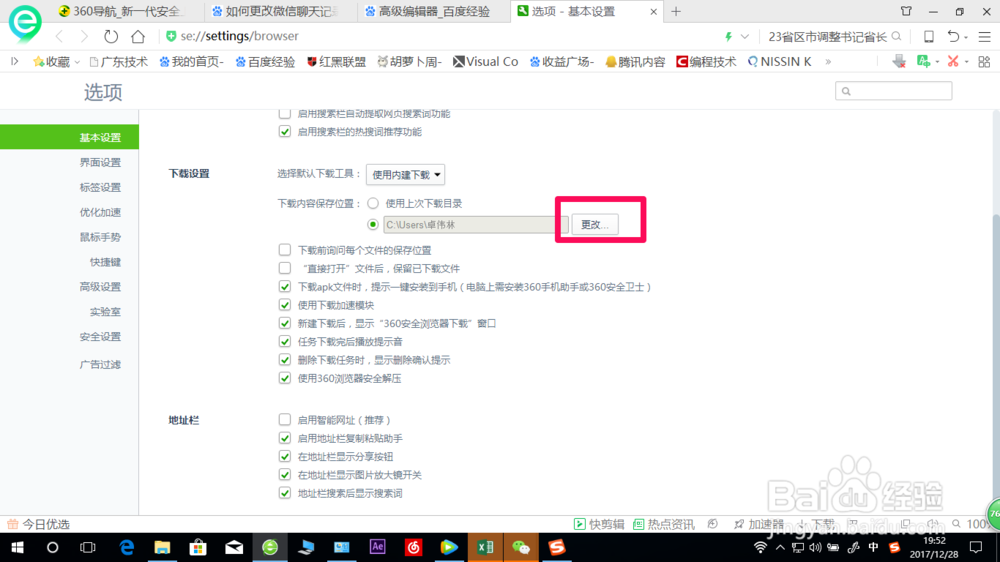Toggle 使用360浏览器安全解压 checkbox

[x=284, y=378]
